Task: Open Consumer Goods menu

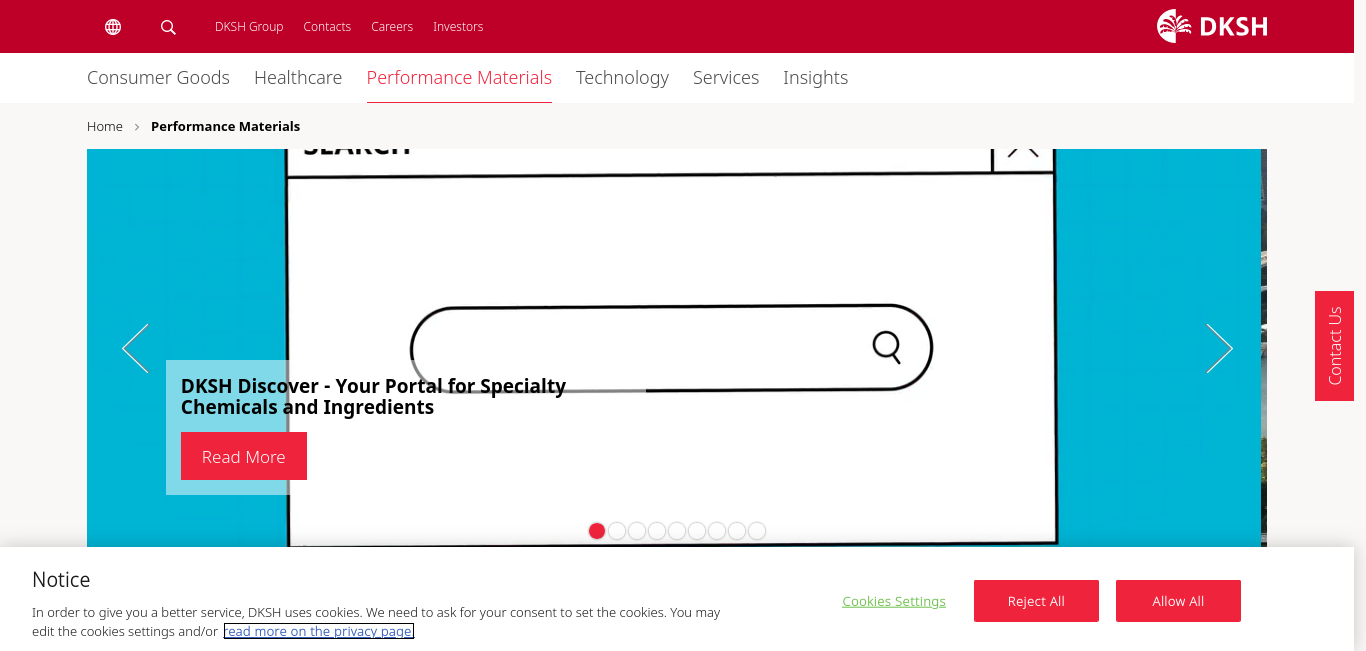Action: point(158,78)
